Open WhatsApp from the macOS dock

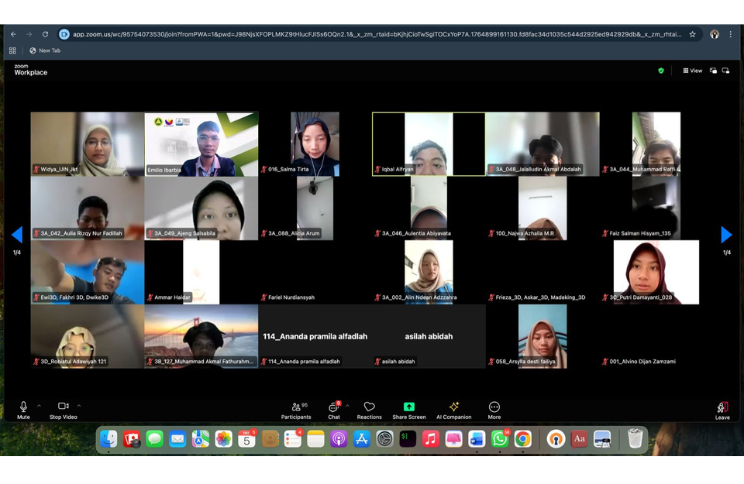[500, 439]
